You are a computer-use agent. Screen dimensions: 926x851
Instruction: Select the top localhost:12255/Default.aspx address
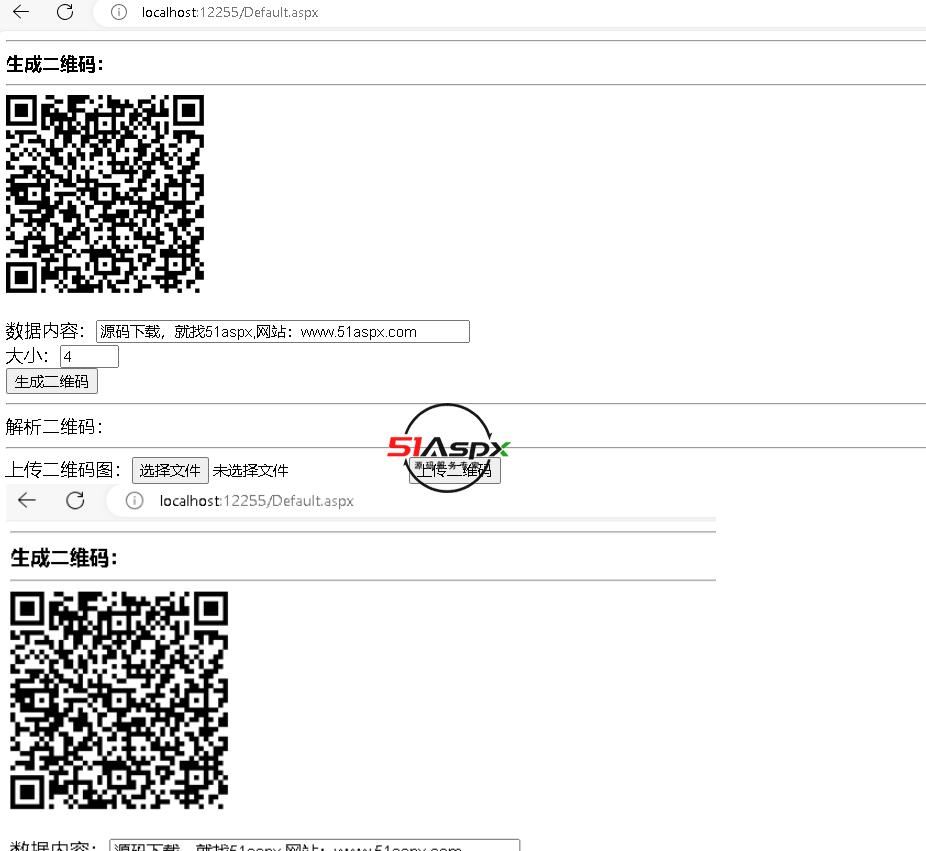point(230,12)
